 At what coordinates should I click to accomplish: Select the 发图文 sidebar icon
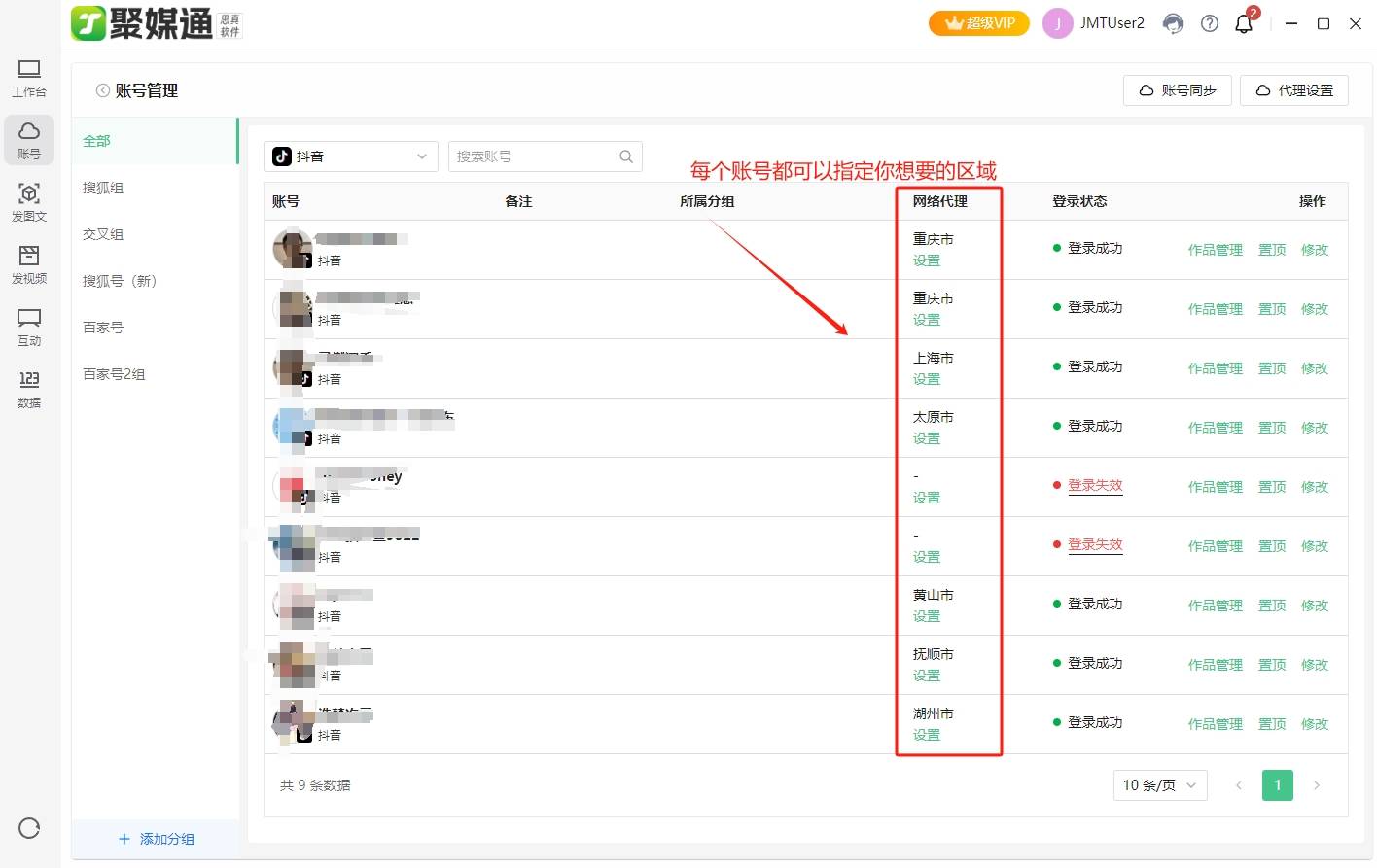[x=29, y=201]
